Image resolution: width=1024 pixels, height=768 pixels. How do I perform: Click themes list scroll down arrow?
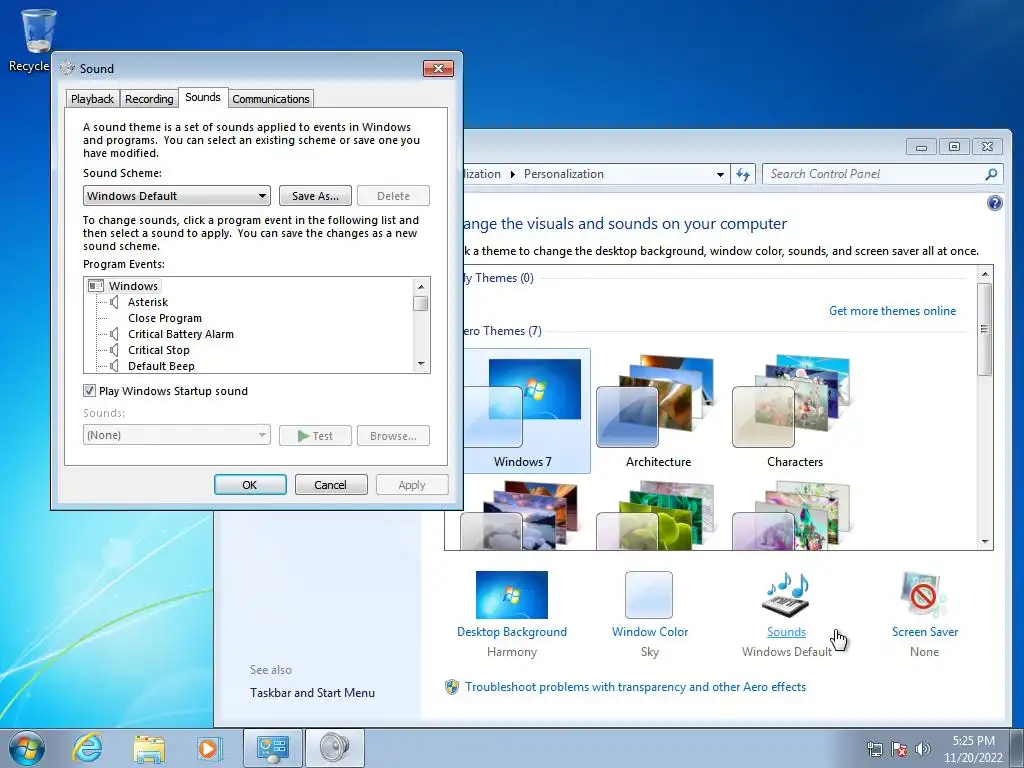tap(984, 541)
